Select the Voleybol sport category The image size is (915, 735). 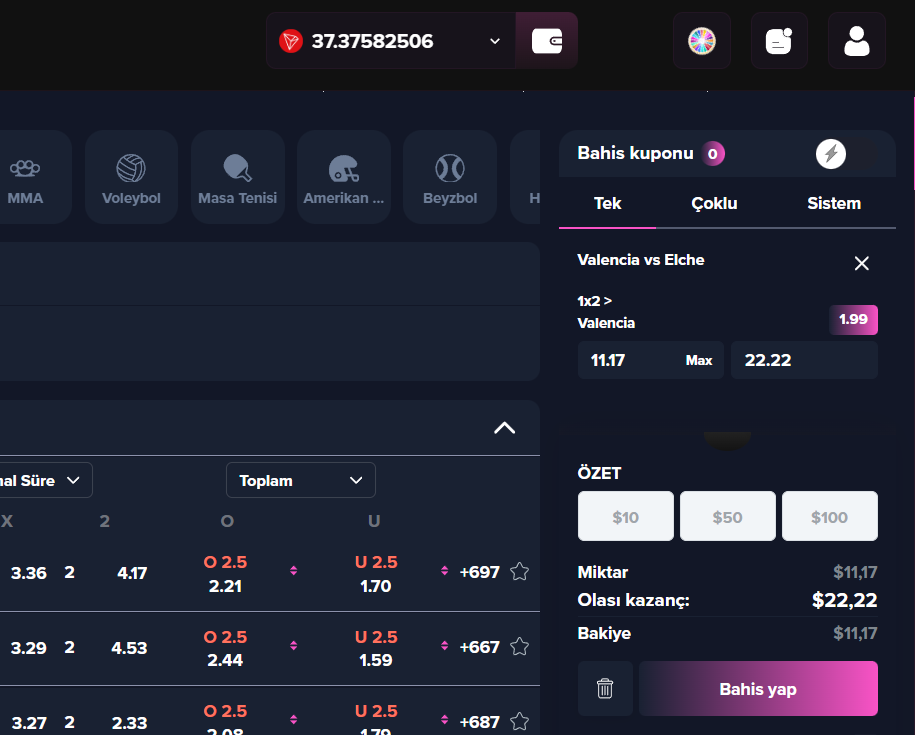click(x=131, y=177)
